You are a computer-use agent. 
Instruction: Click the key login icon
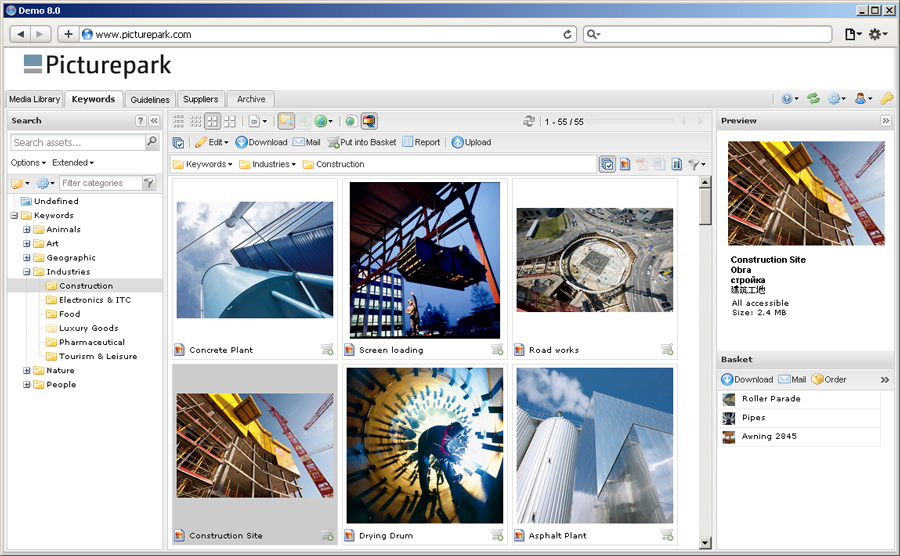[x=886, y=99]
